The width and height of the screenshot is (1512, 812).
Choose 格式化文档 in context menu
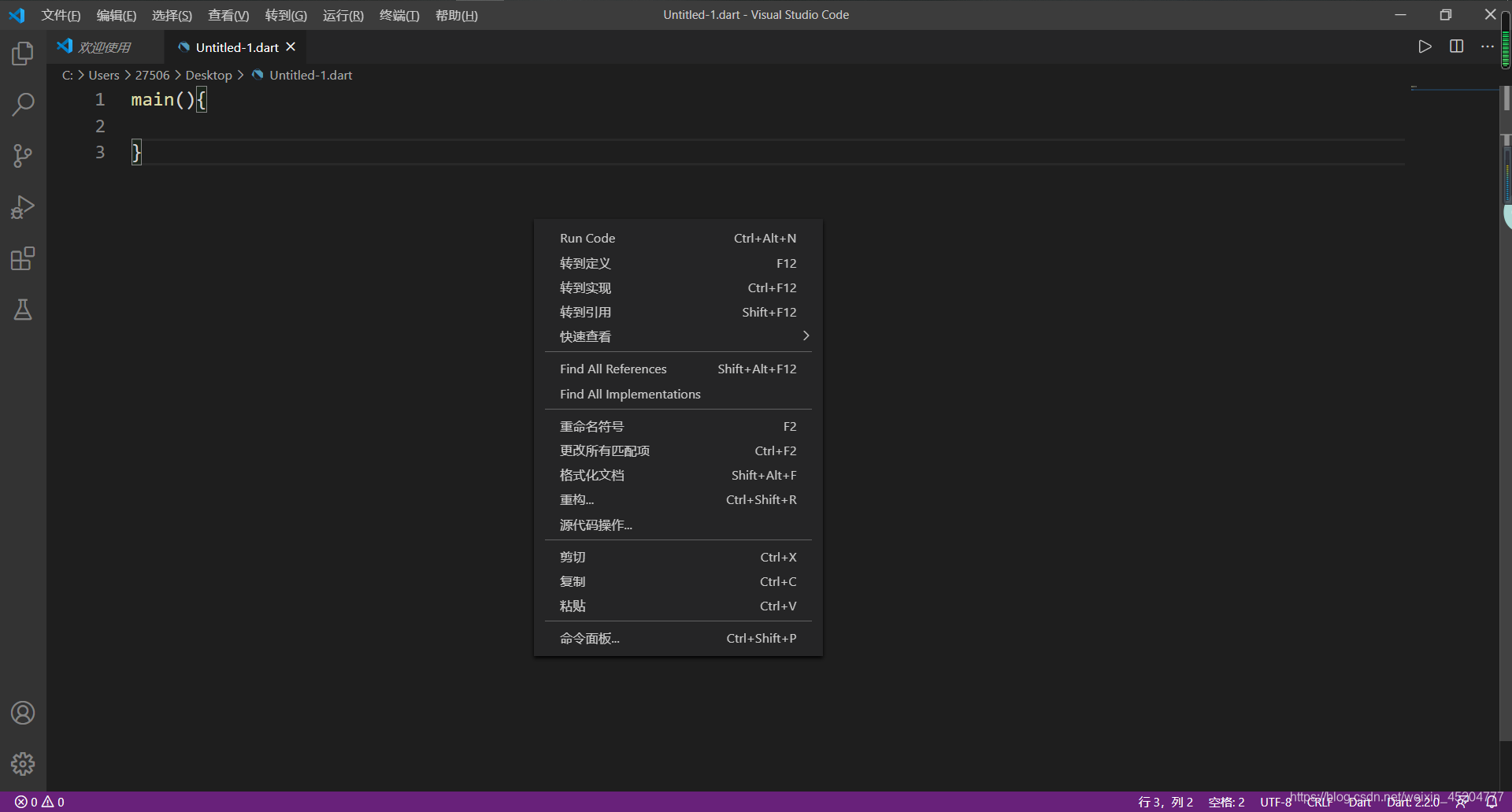[x=678, y=475]
